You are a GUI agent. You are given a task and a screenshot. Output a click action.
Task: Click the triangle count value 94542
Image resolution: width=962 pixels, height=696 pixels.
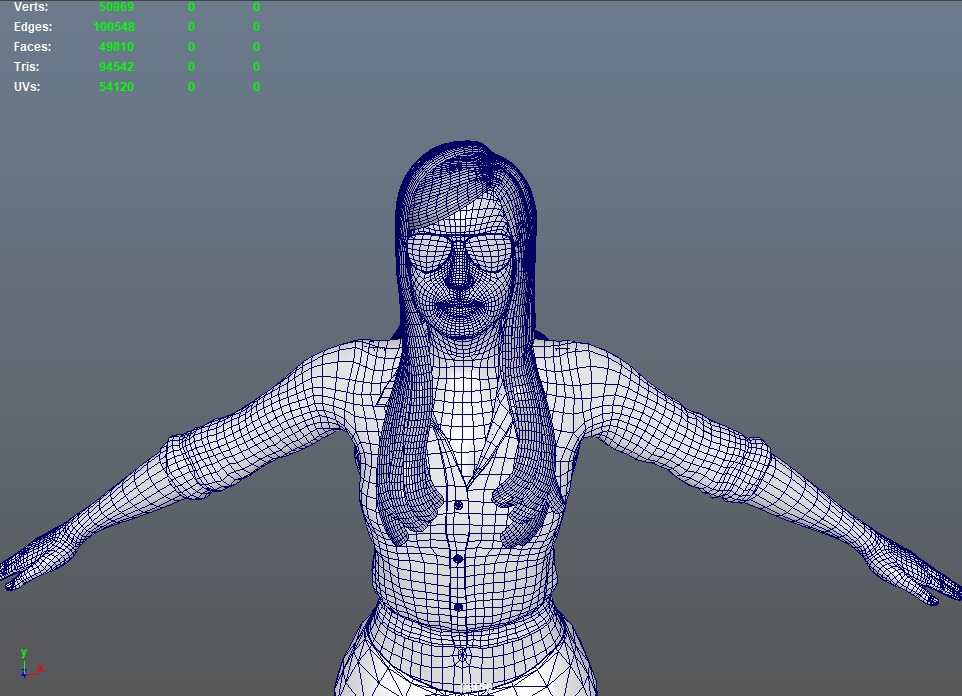(116, 66)
